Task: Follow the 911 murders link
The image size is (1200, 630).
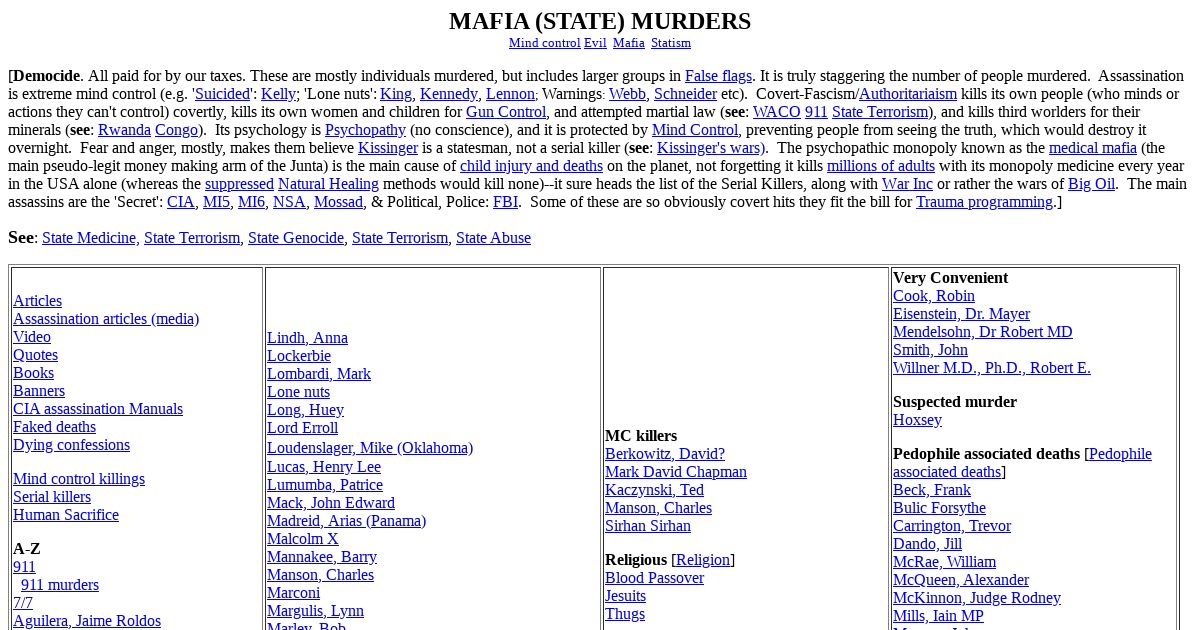Action: pyautogui.click(x=60, y=585)
